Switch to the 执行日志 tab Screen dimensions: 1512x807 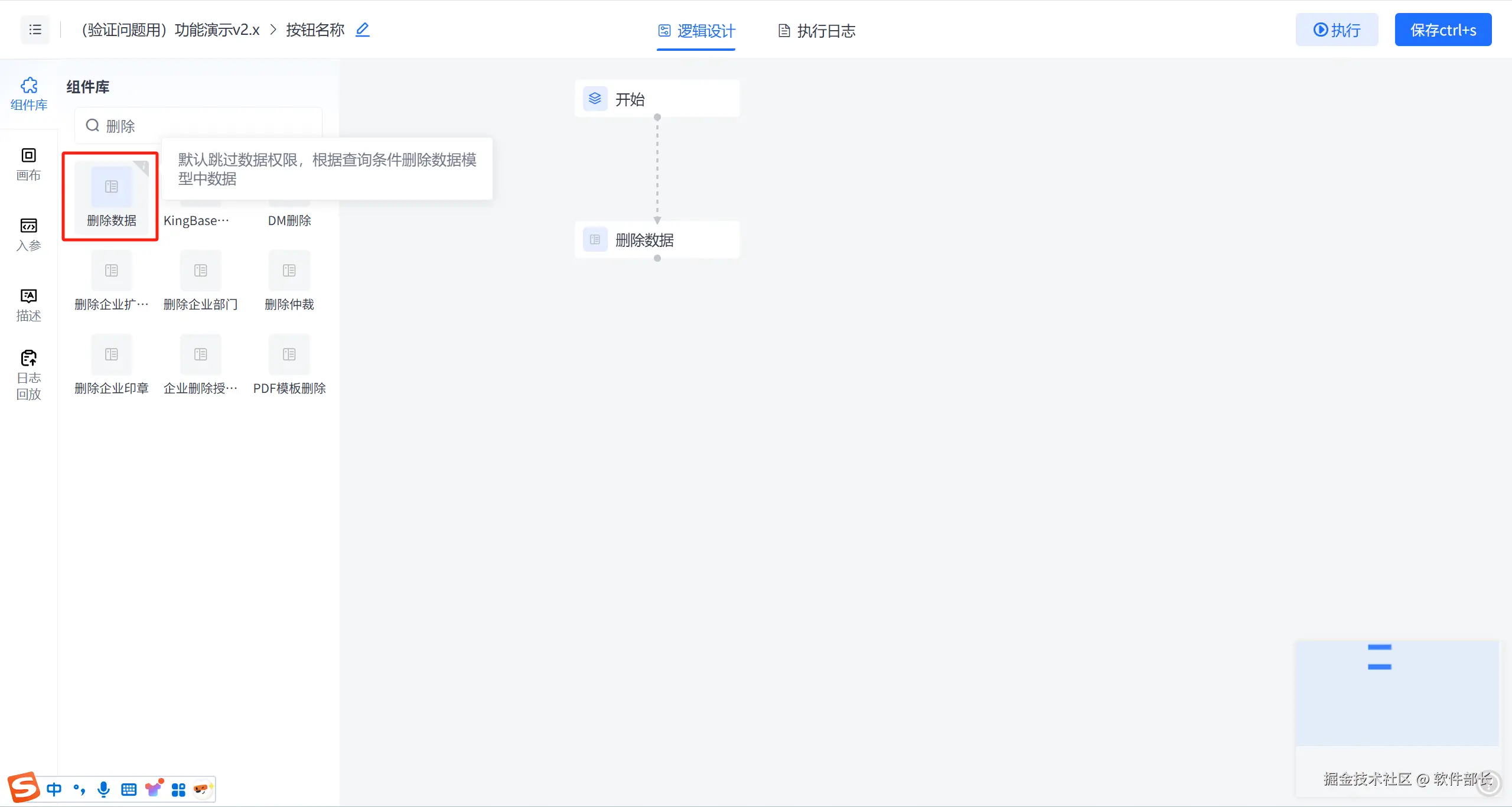pos(817,31)
